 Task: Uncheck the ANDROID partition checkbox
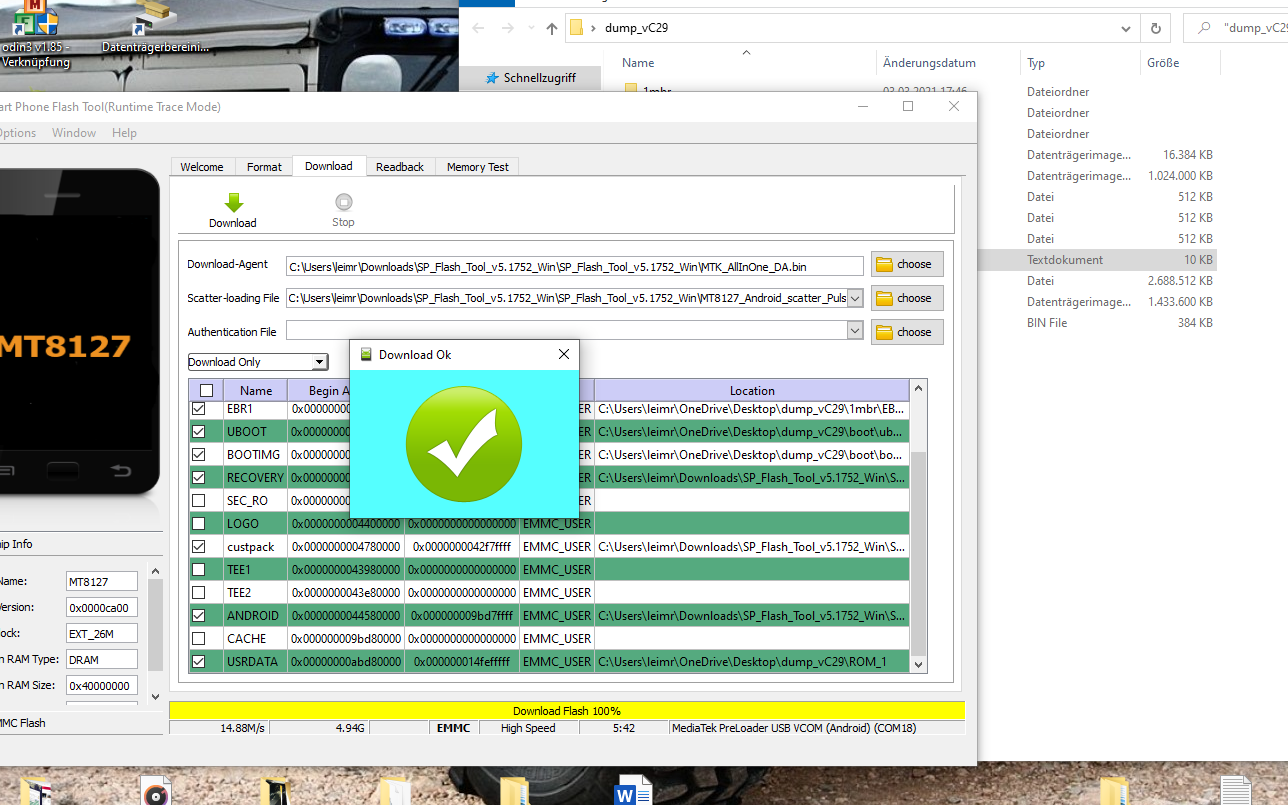(199, 616)
